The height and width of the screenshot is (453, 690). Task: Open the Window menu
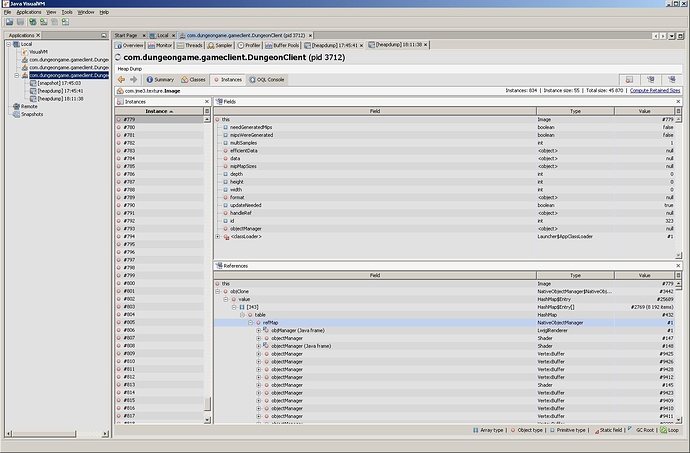tap(86, 12)
